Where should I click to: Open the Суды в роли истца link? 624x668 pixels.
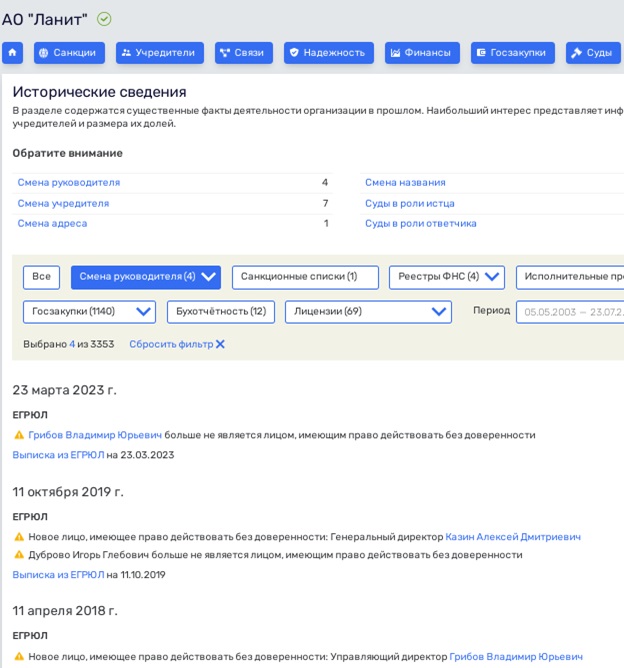point(410,203)
